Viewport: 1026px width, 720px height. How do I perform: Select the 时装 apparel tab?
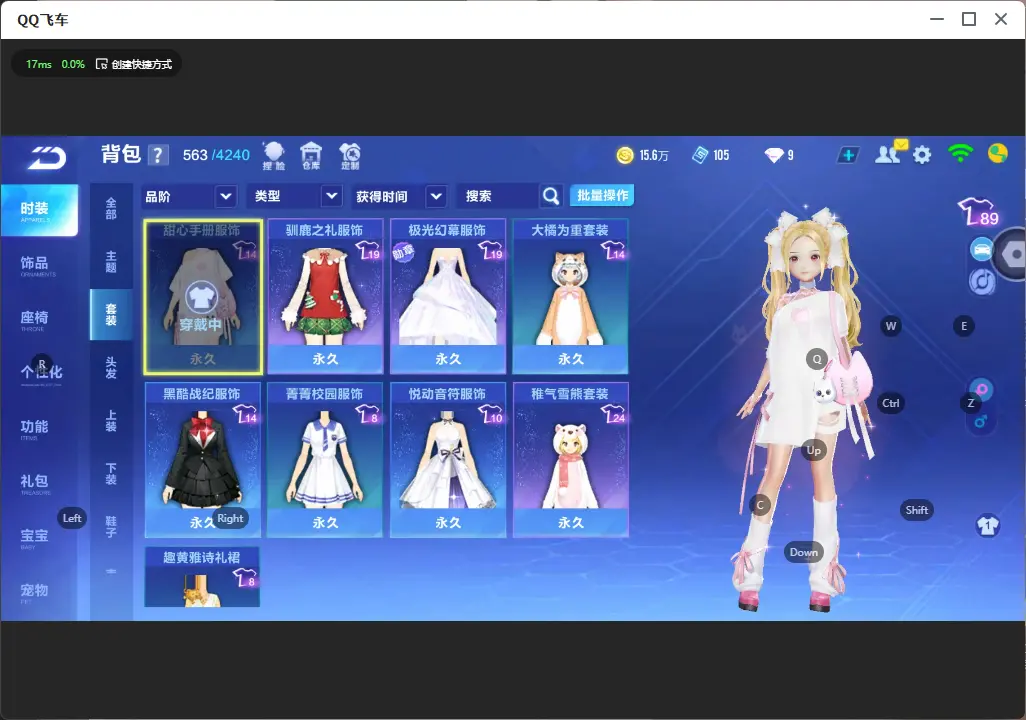[39, 210]
